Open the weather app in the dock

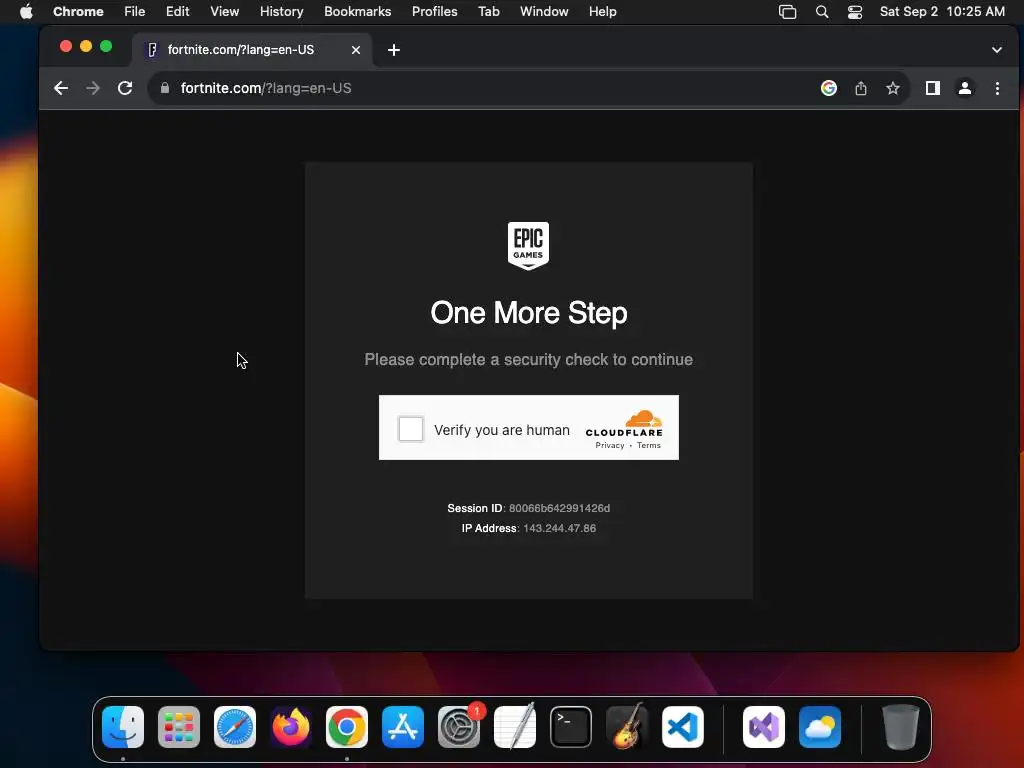point(820,727)
